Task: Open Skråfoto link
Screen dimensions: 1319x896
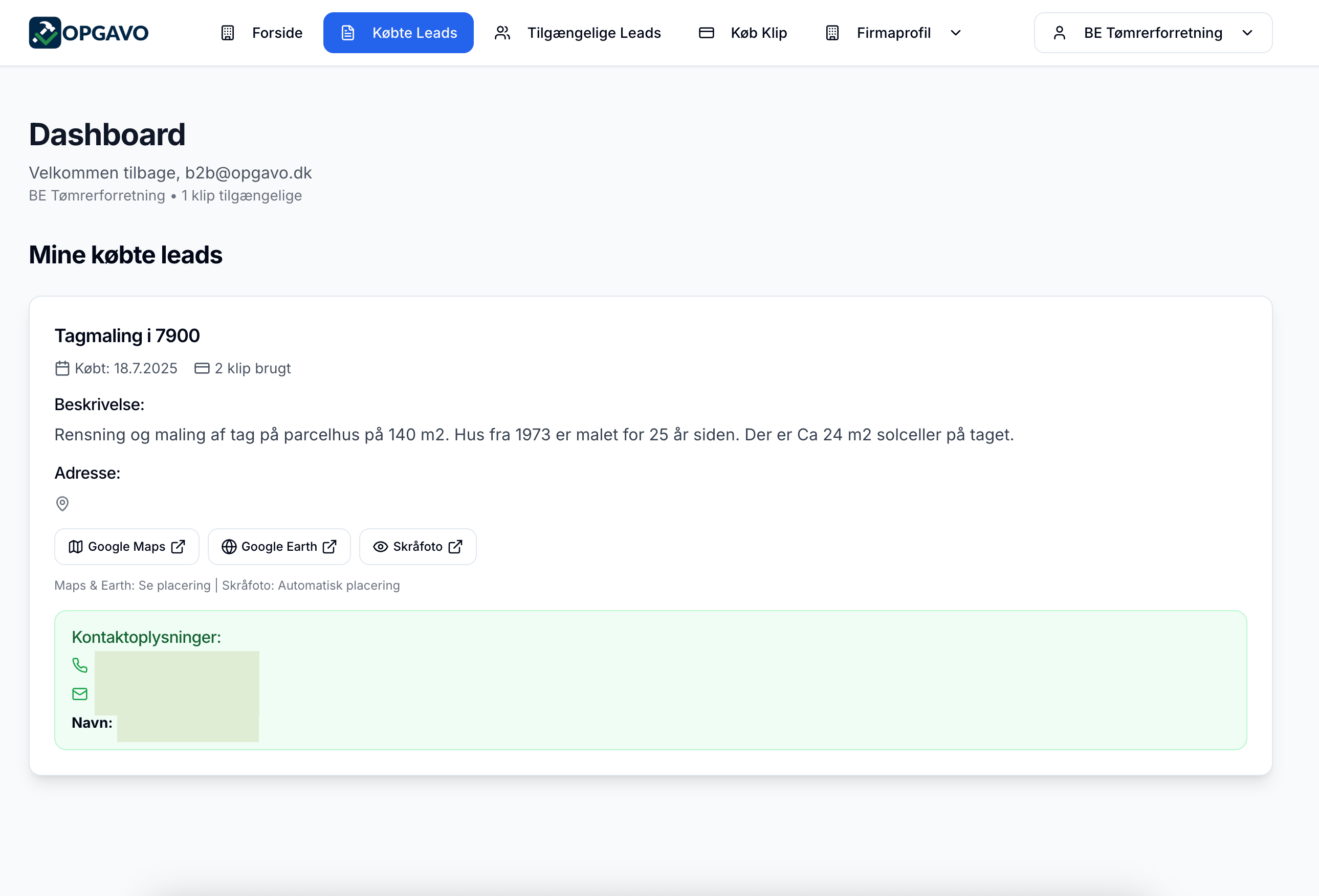Action: click(x=417, y=547)
